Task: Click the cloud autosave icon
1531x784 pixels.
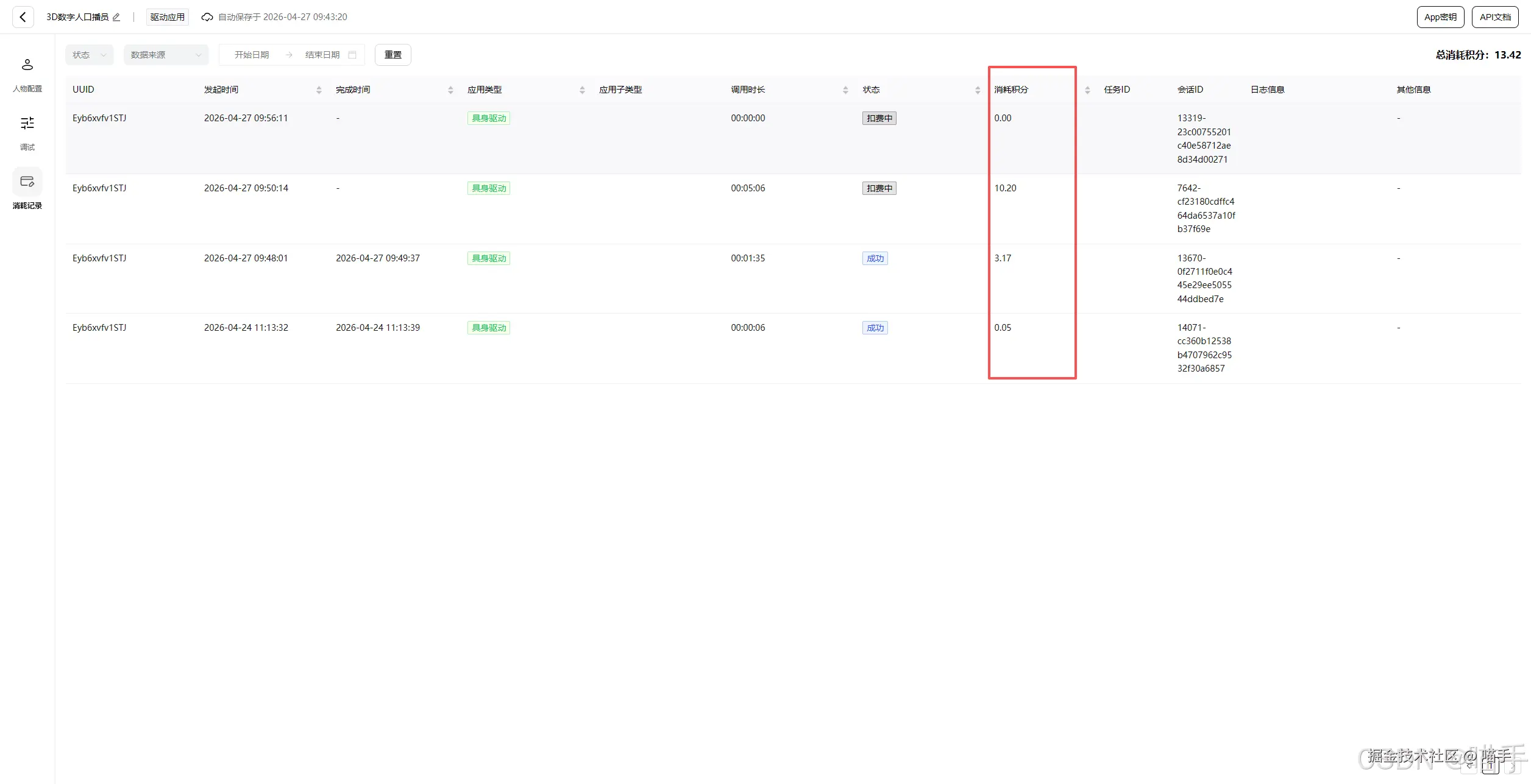Action: pyautogui.click(x=207, y=17)
